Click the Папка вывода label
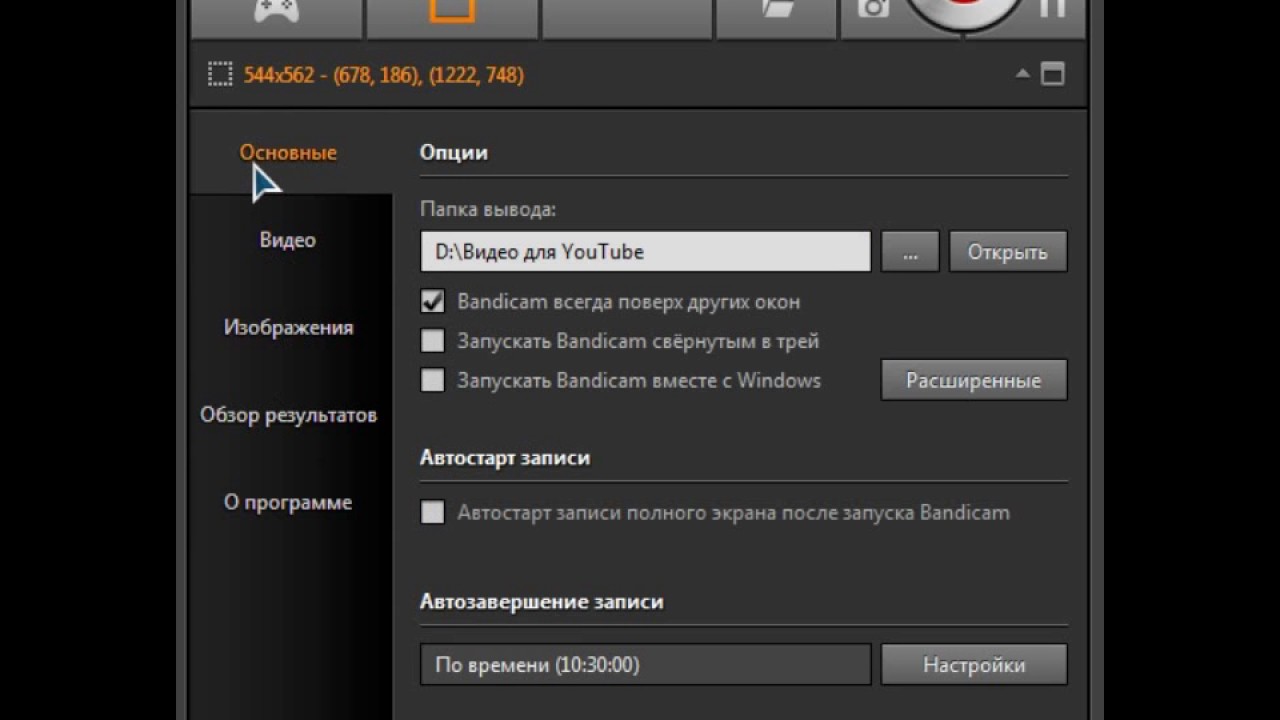This screenshot has width=1280, height=720. (x=488, y=210)
